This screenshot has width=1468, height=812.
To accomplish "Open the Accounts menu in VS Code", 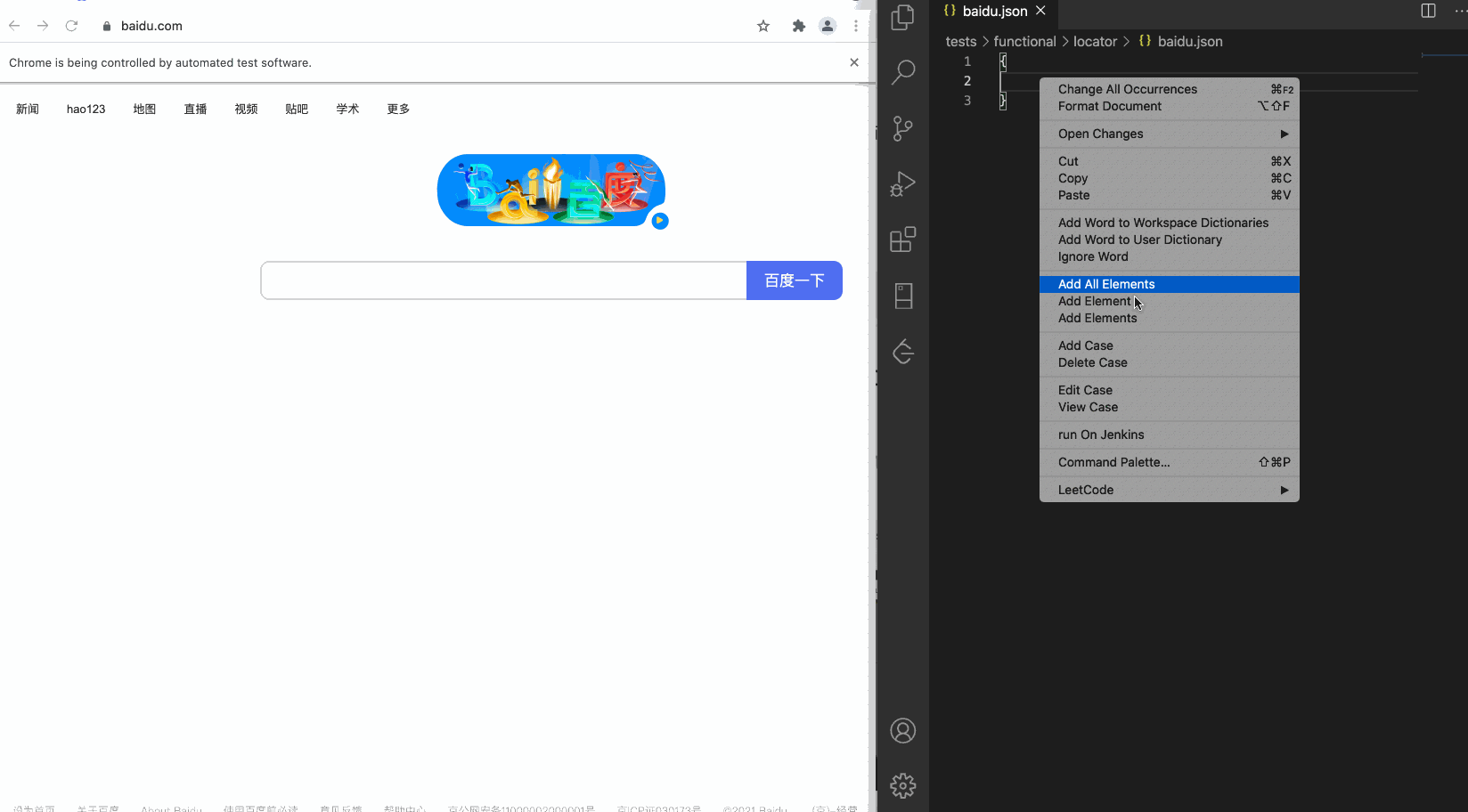I will coord(902,731).
